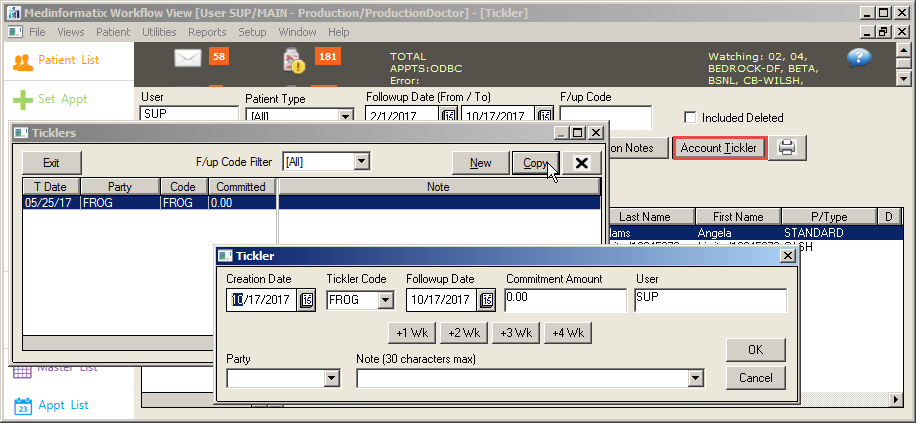
Task: Click the Commitment Amount input field
Action: pyautogui.click(x=564, y=300)
